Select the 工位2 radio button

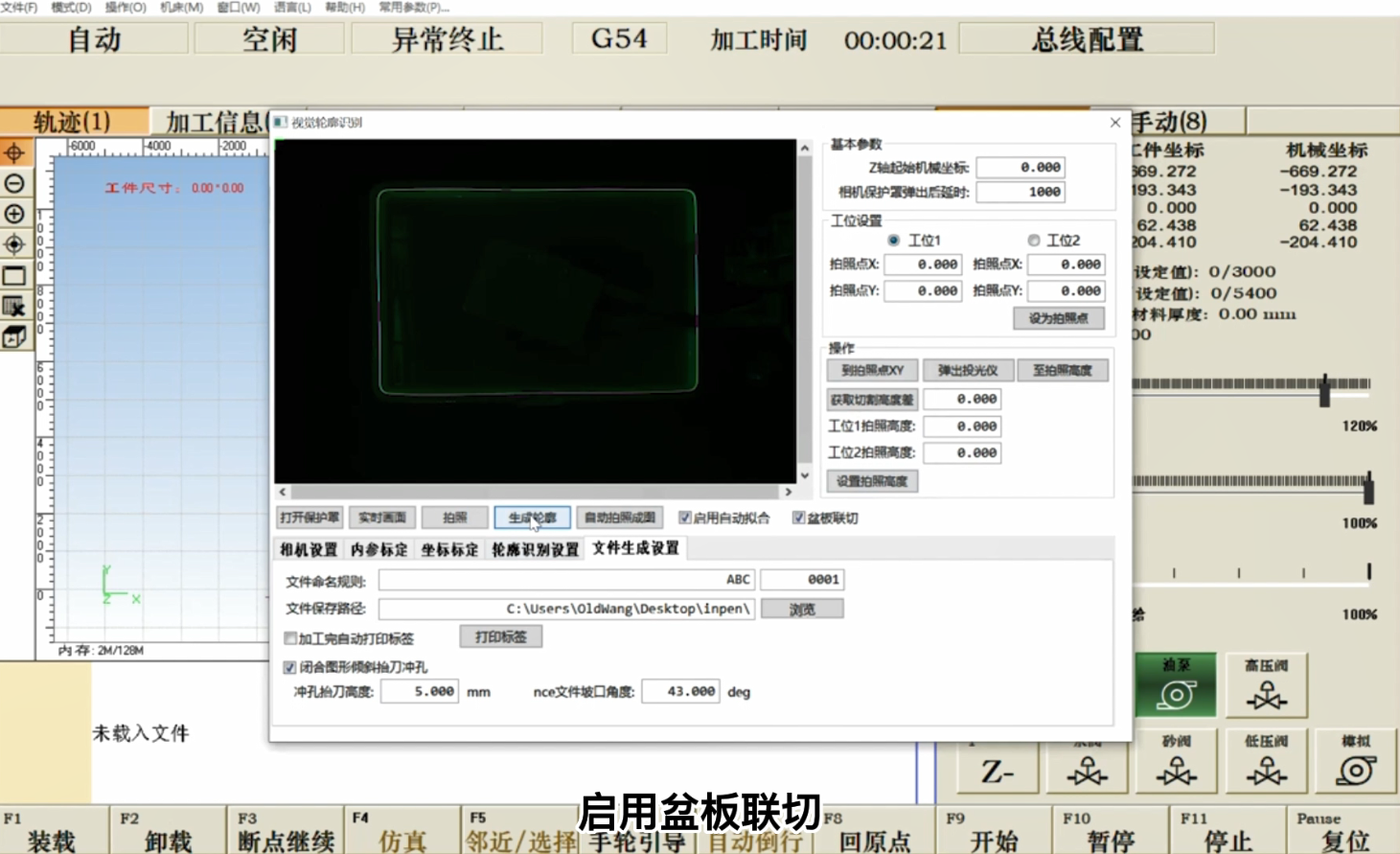coord(1033,241)
